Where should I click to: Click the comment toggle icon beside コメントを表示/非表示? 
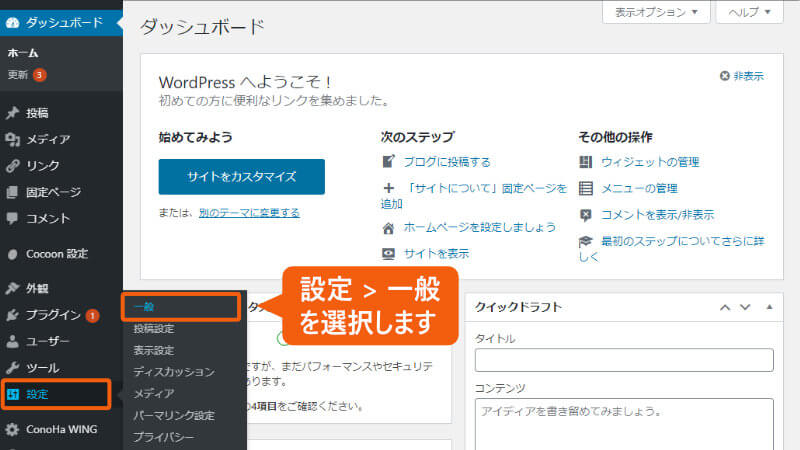point(586,215)
